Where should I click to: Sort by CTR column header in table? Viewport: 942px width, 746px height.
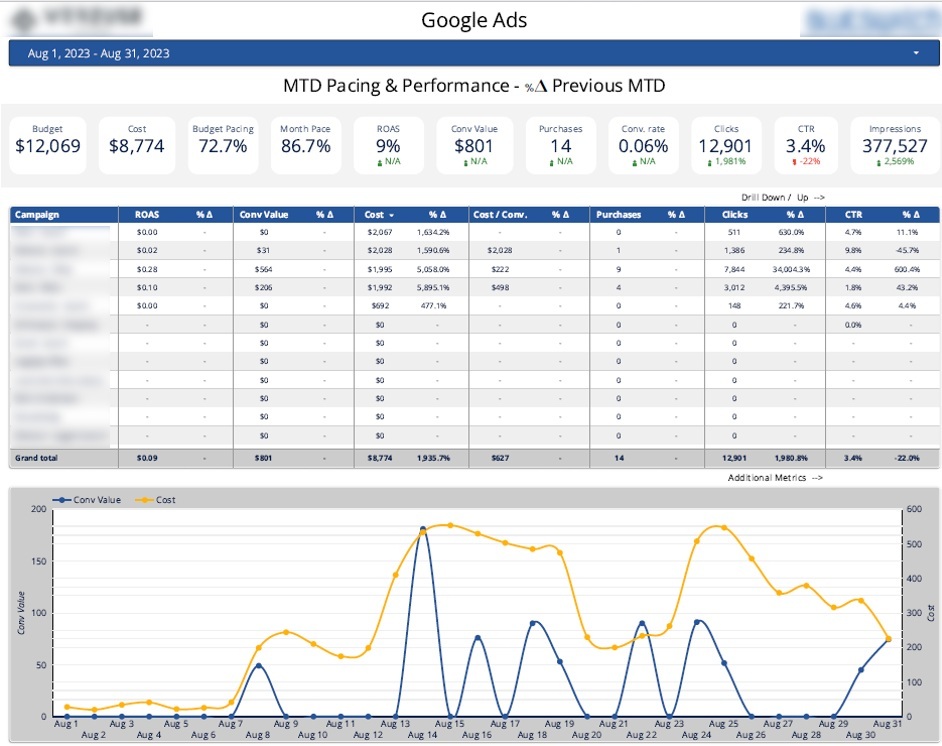(x=853, y=214)
